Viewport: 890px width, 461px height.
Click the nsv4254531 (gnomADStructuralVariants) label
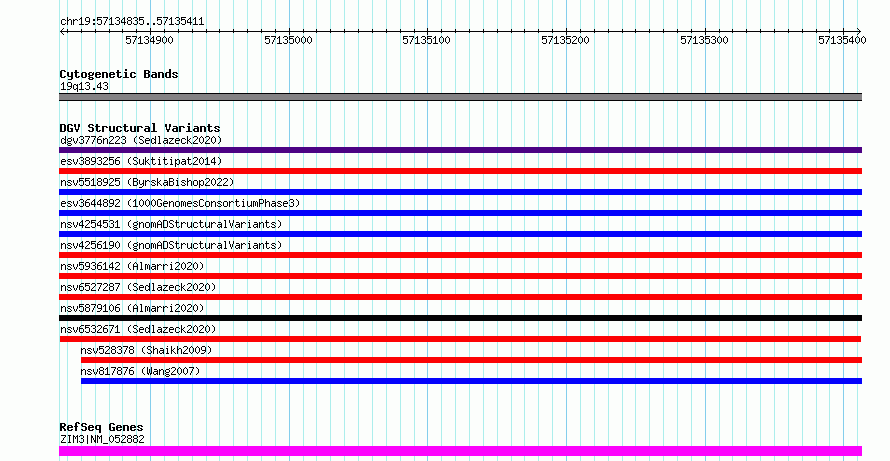[171, 224]
